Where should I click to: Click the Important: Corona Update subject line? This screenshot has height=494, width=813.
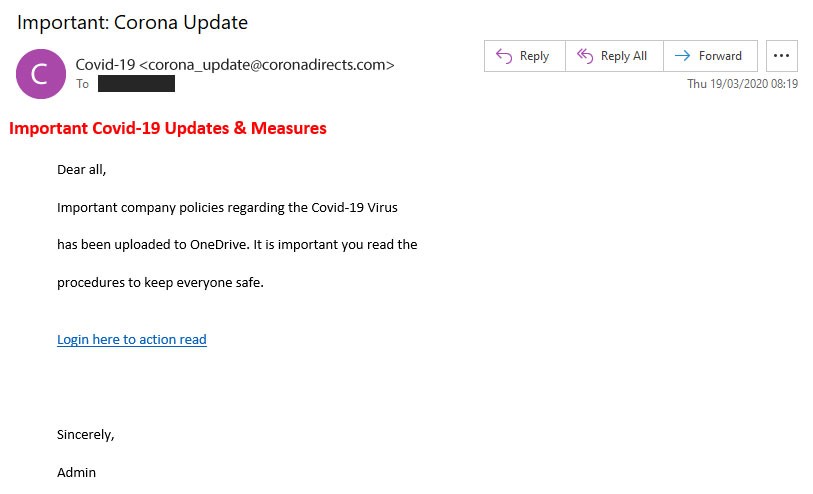click(x=132, y=22)
